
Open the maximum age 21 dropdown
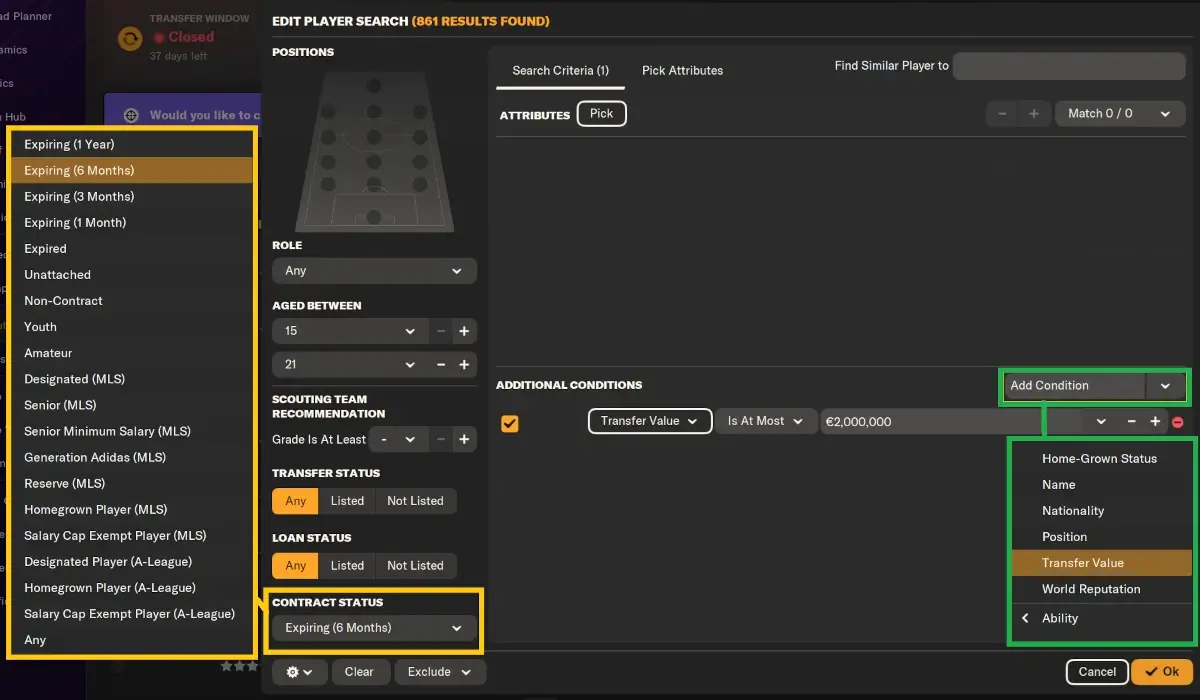point(350,365)
